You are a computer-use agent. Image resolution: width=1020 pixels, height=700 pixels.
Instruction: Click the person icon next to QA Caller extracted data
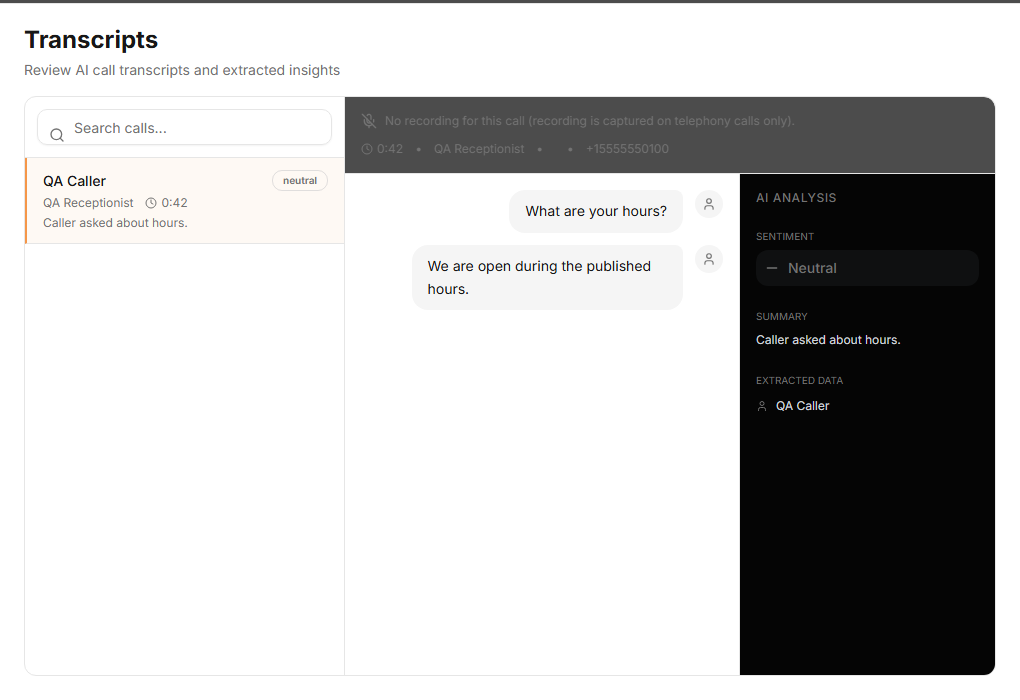[762, 406]
